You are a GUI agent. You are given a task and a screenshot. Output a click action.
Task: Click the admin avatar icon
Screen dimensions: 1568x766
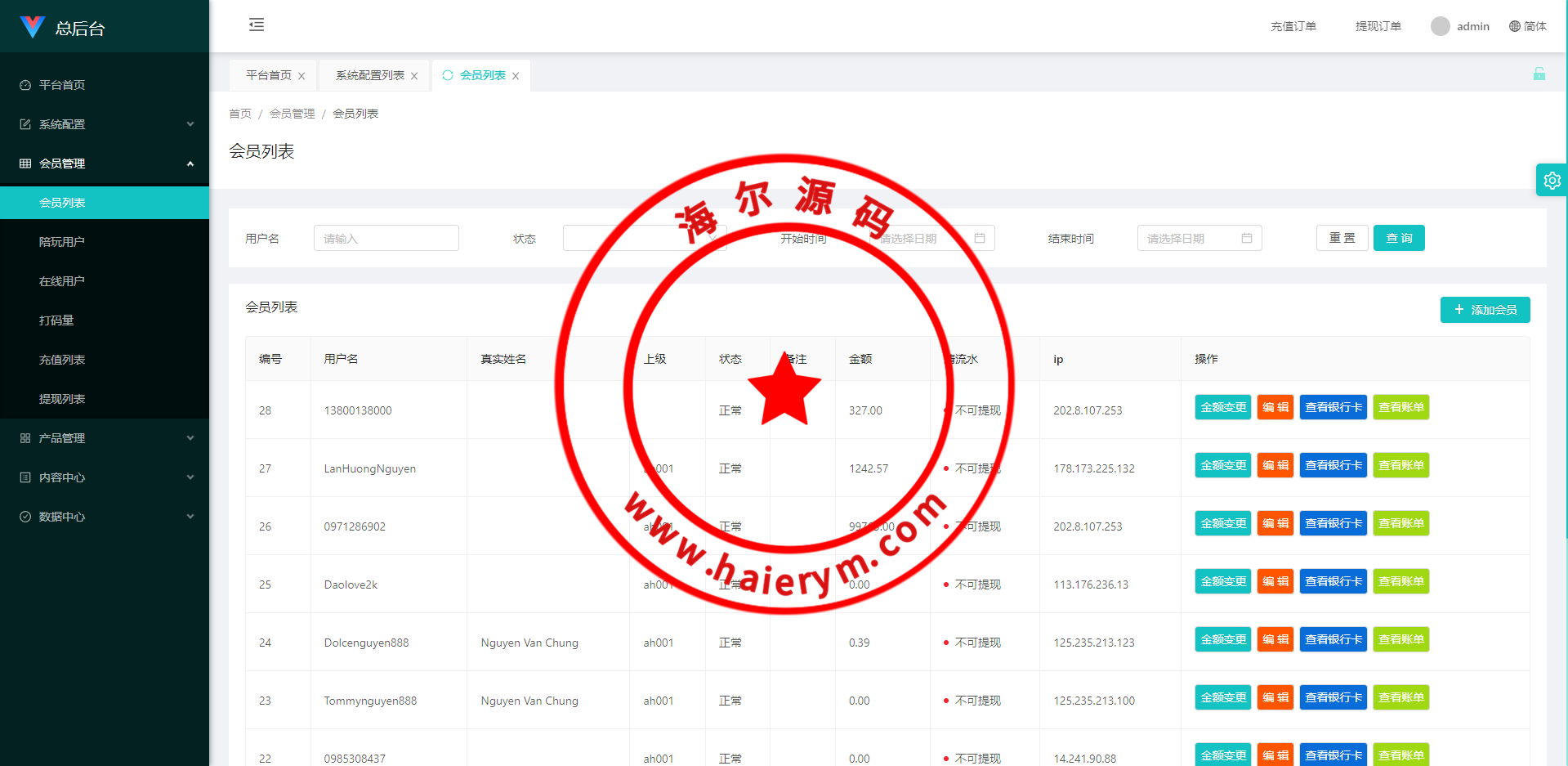click(1440, 26)
